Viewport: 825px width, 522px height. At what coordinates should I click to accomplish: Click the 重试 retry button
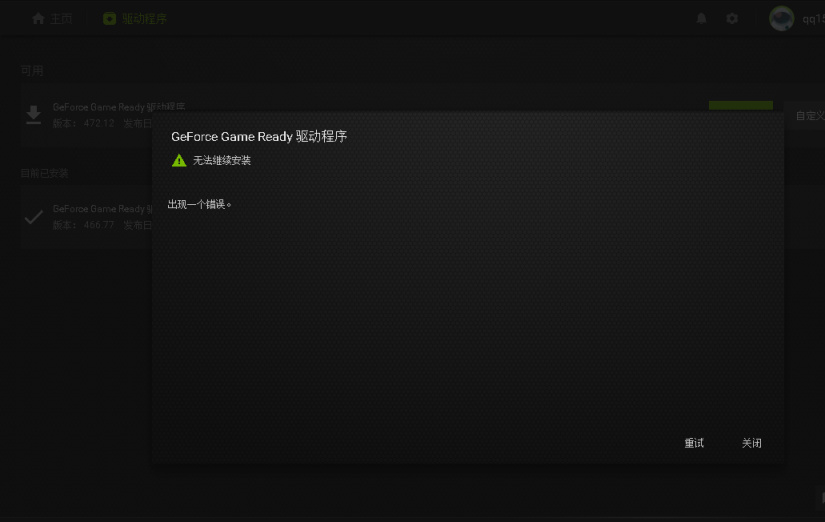coord(693,443)
